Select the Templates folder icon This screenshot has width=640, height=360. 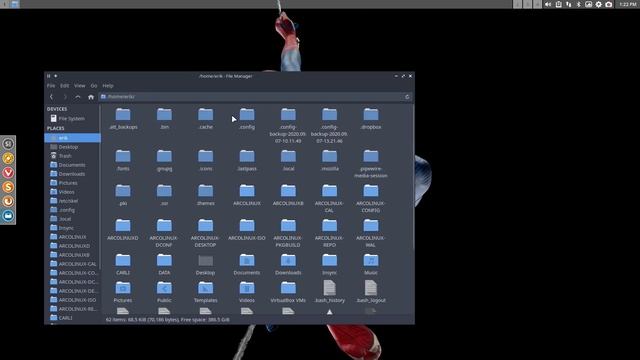[x=205, y=288]
